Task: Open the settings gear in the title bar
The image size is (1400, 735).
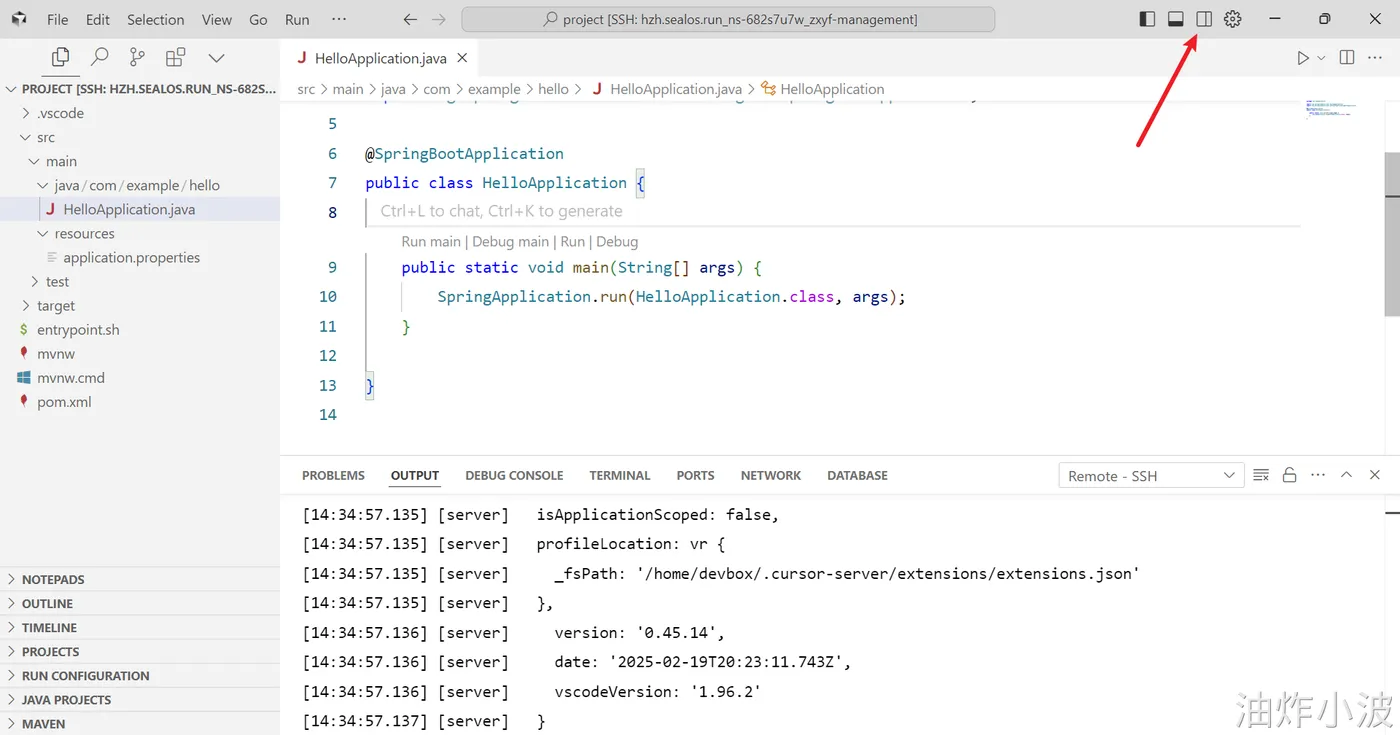Action: coord(1233,19)
